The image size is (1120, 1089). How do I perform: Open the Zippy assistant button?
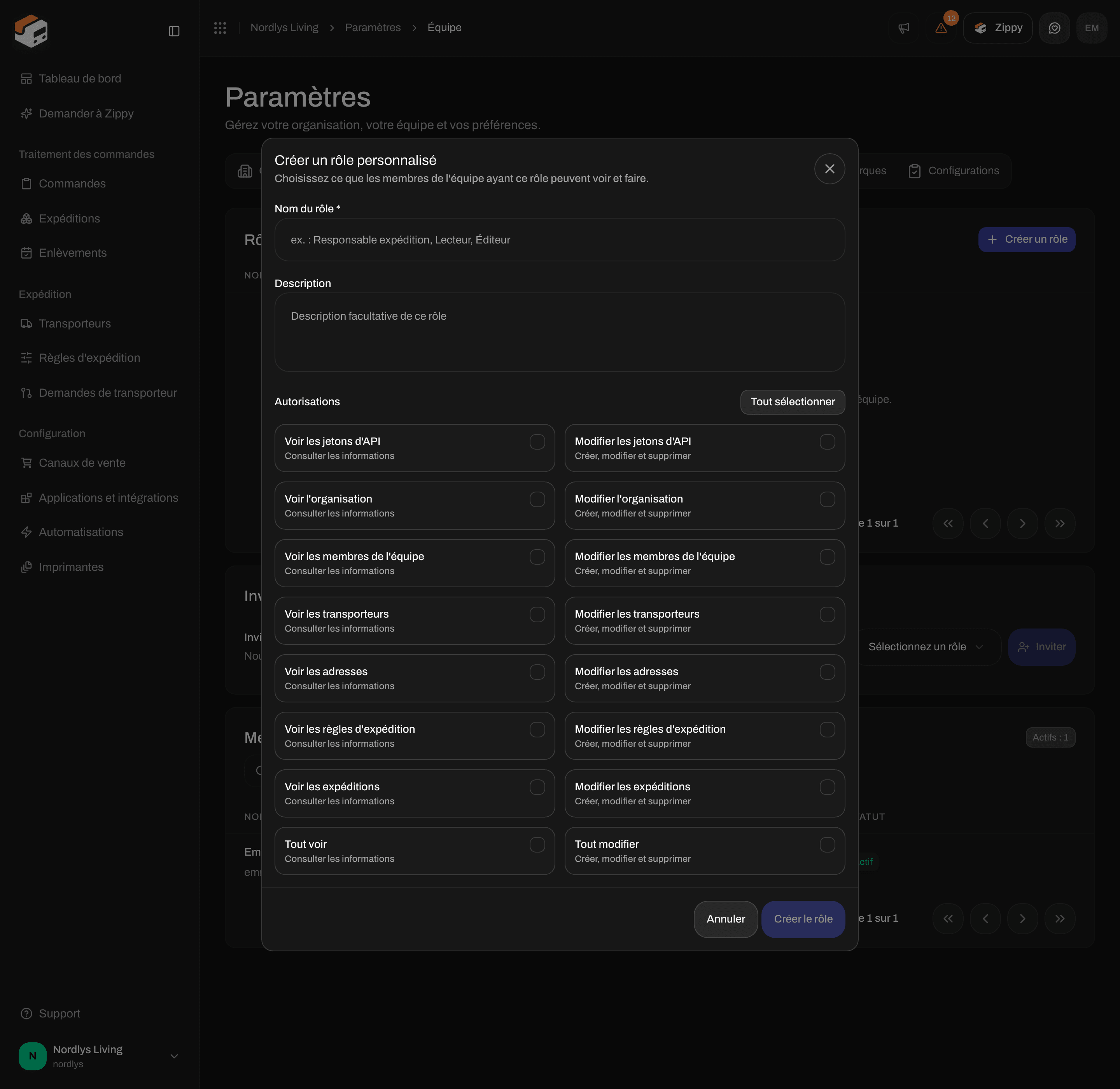(x=997, y=28)
